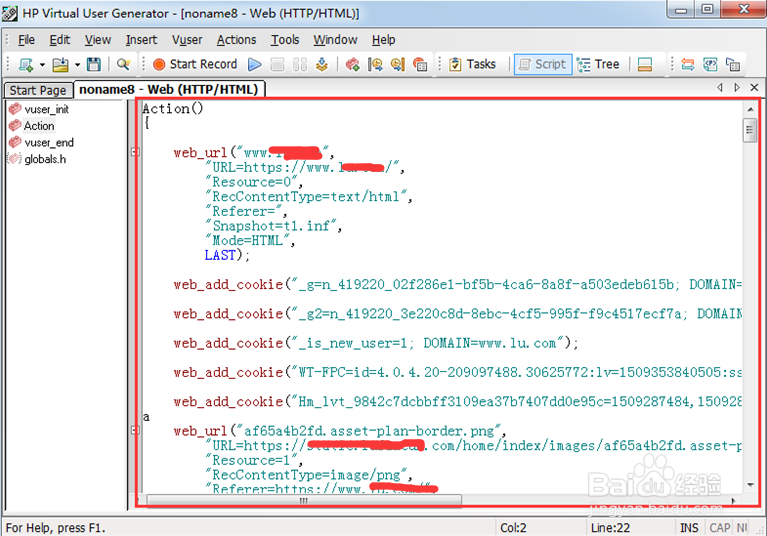767x536 pixels.
Task: Click the snapshot view toolbar icon
Action: point(710,65)
